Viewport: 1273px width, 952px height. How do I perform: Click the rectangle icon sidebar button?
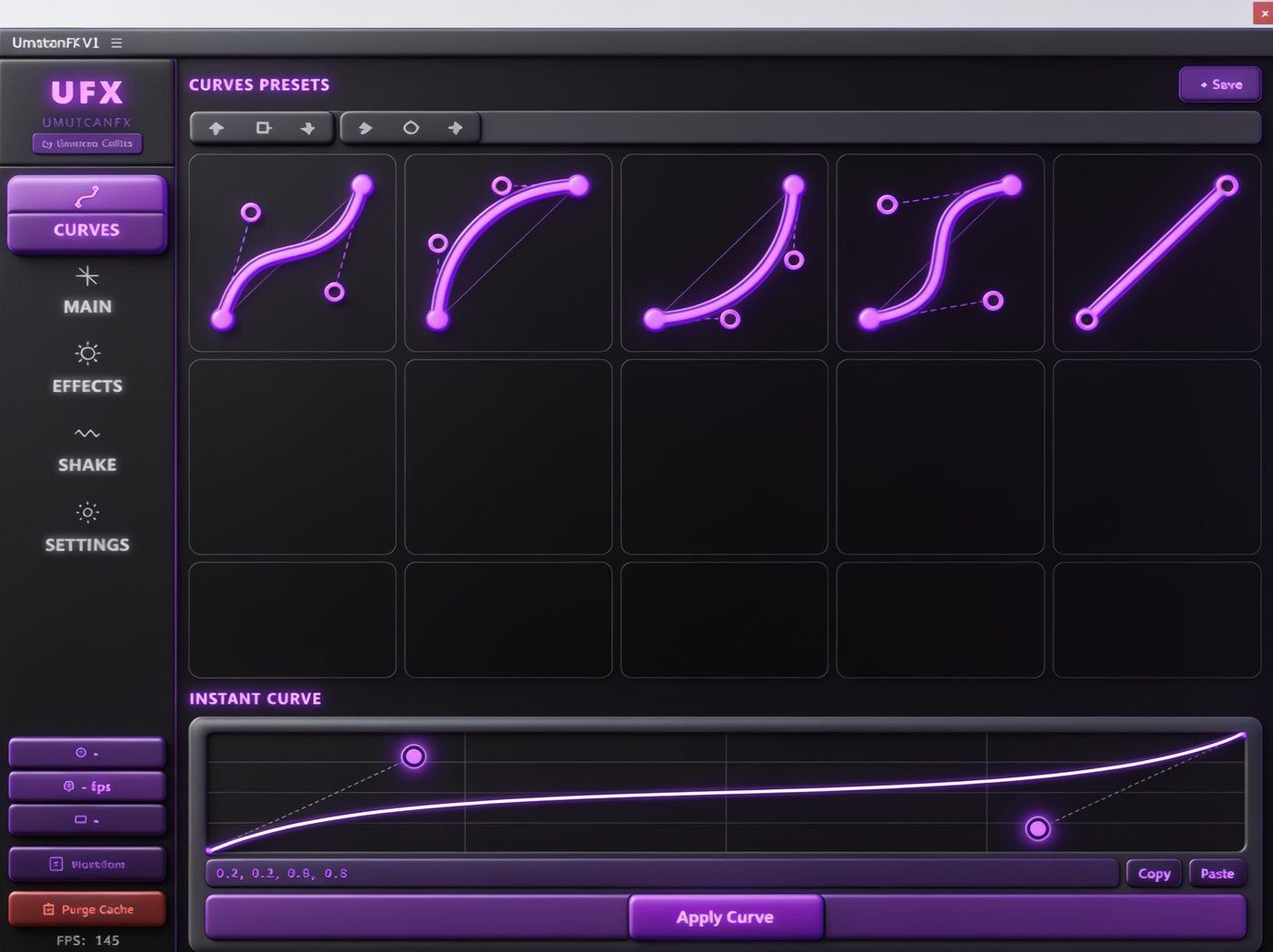87,820
